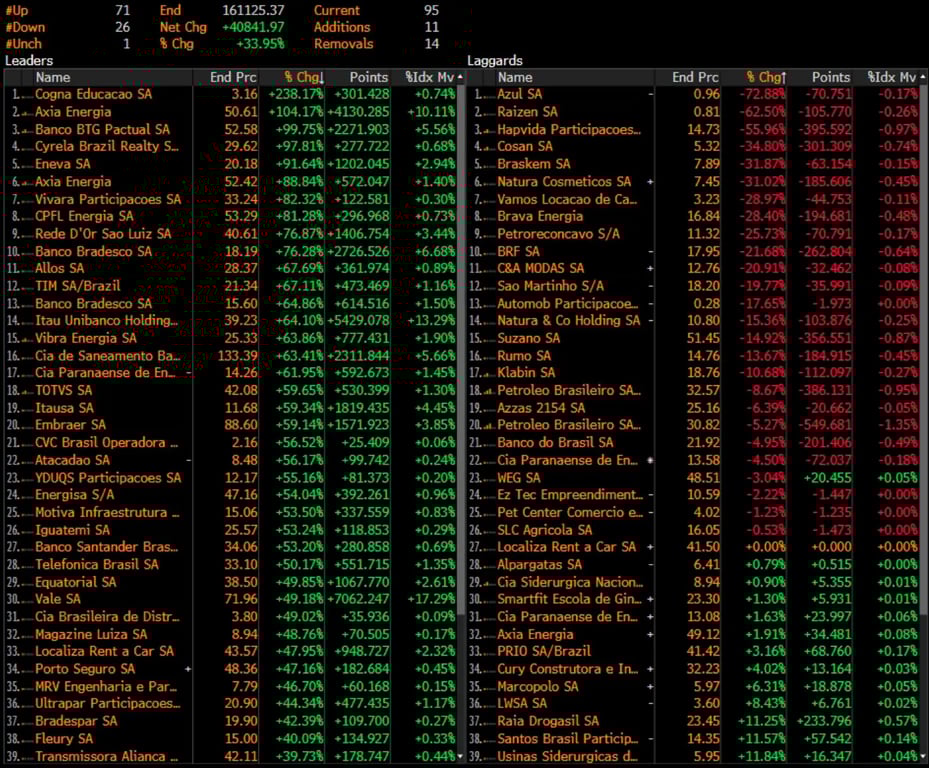Click the Laggards table scroll-down arrow
This screenshot has width=929, height=768.
[922, 757]
